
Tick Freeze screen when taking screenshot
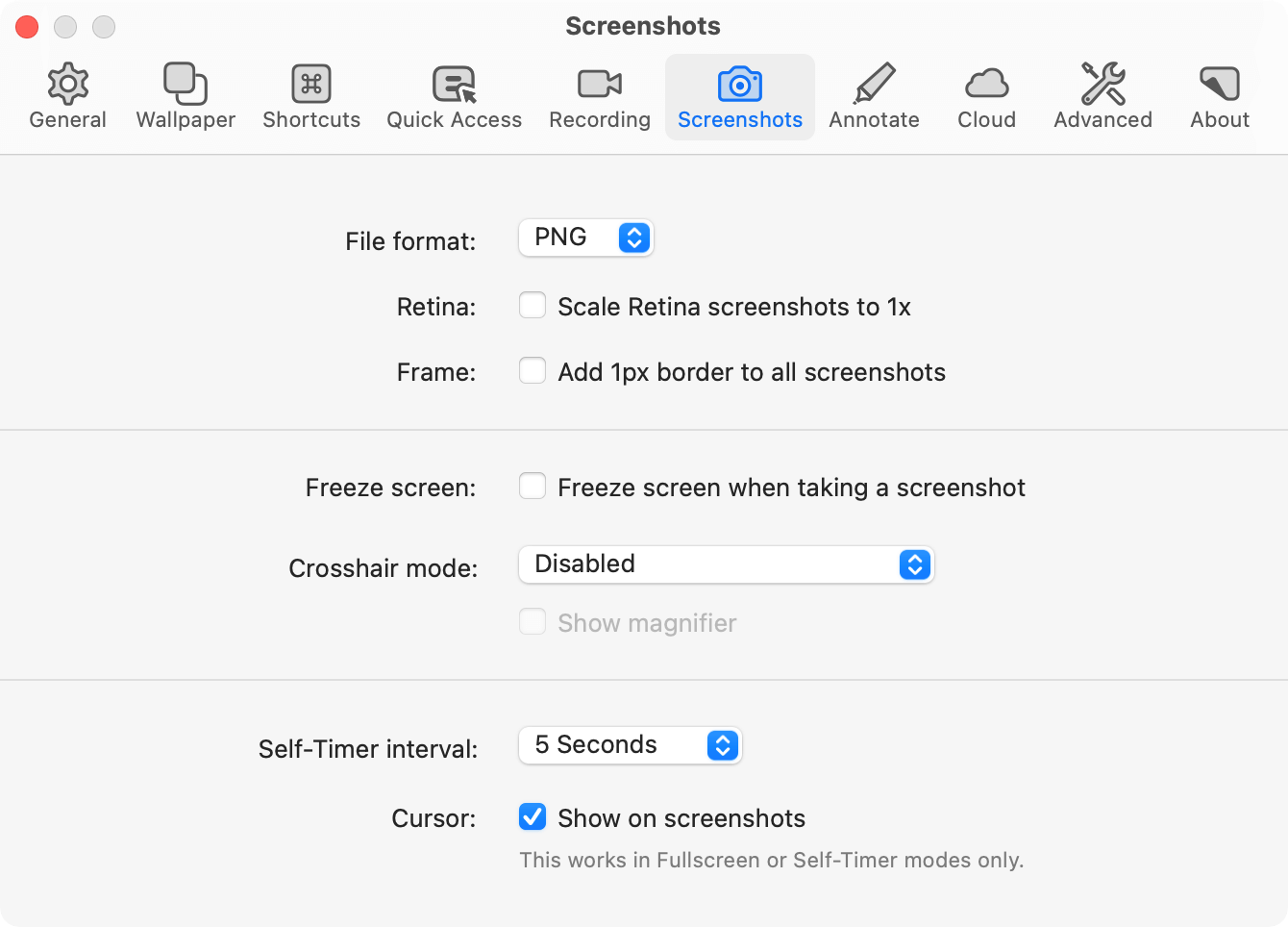533,487
